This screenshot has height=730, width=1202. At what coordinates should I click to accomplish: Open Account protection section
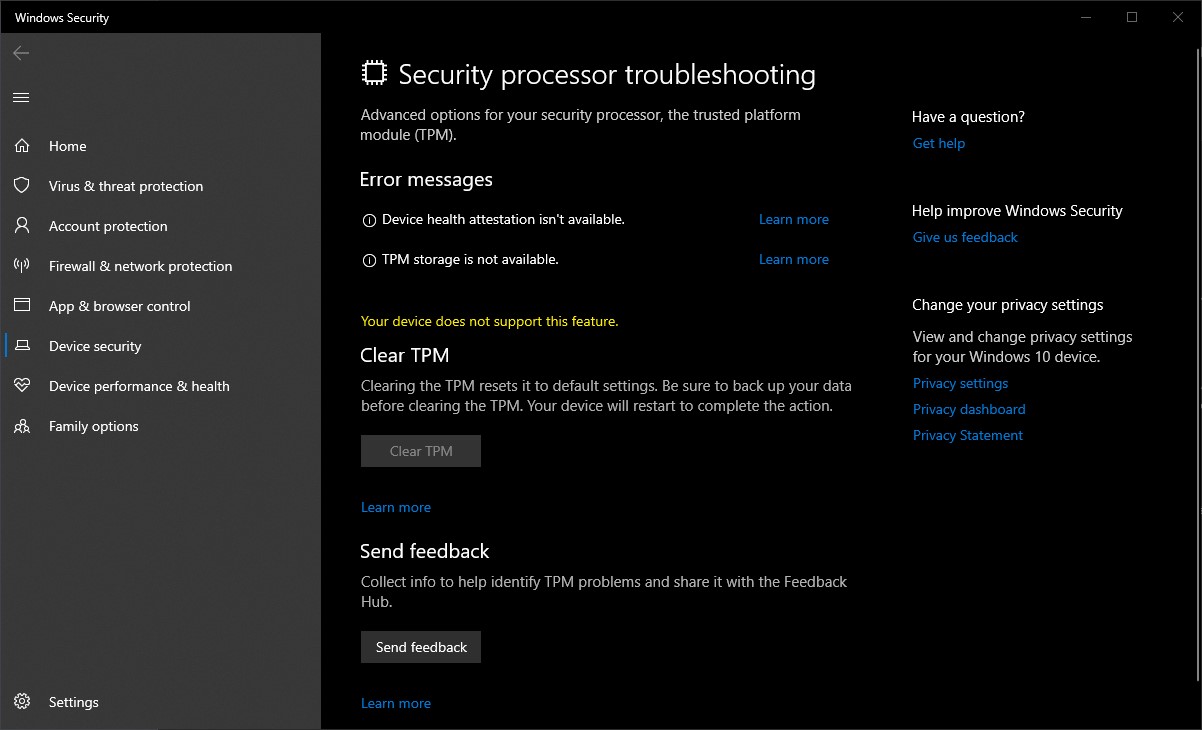(x=160, y=226)
